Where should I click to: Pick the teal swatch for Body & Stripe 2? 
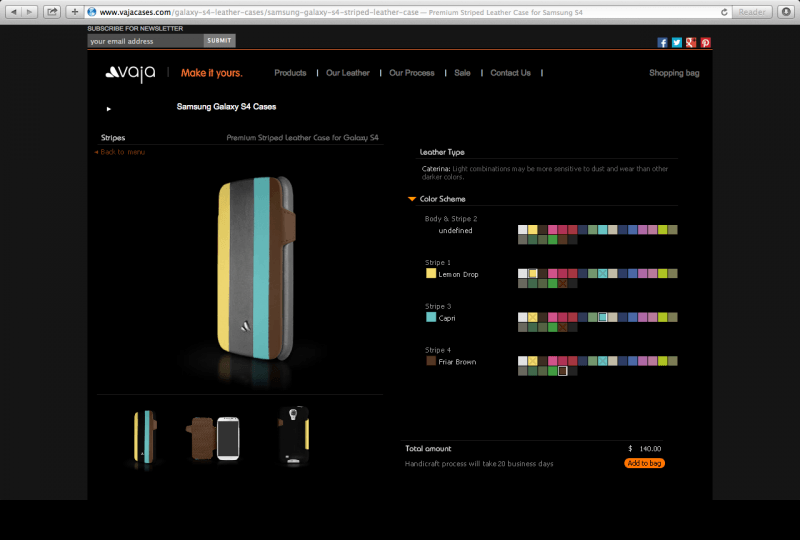click(x=603, y=230)
